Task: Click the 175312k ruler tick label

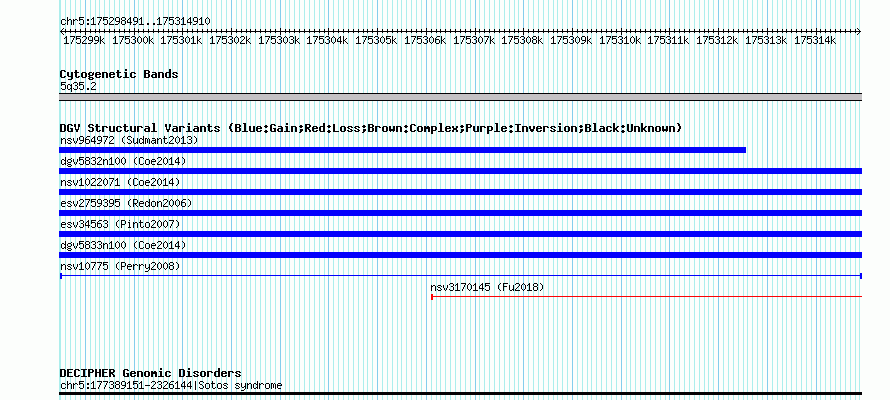Action: [x=717, y=40]
